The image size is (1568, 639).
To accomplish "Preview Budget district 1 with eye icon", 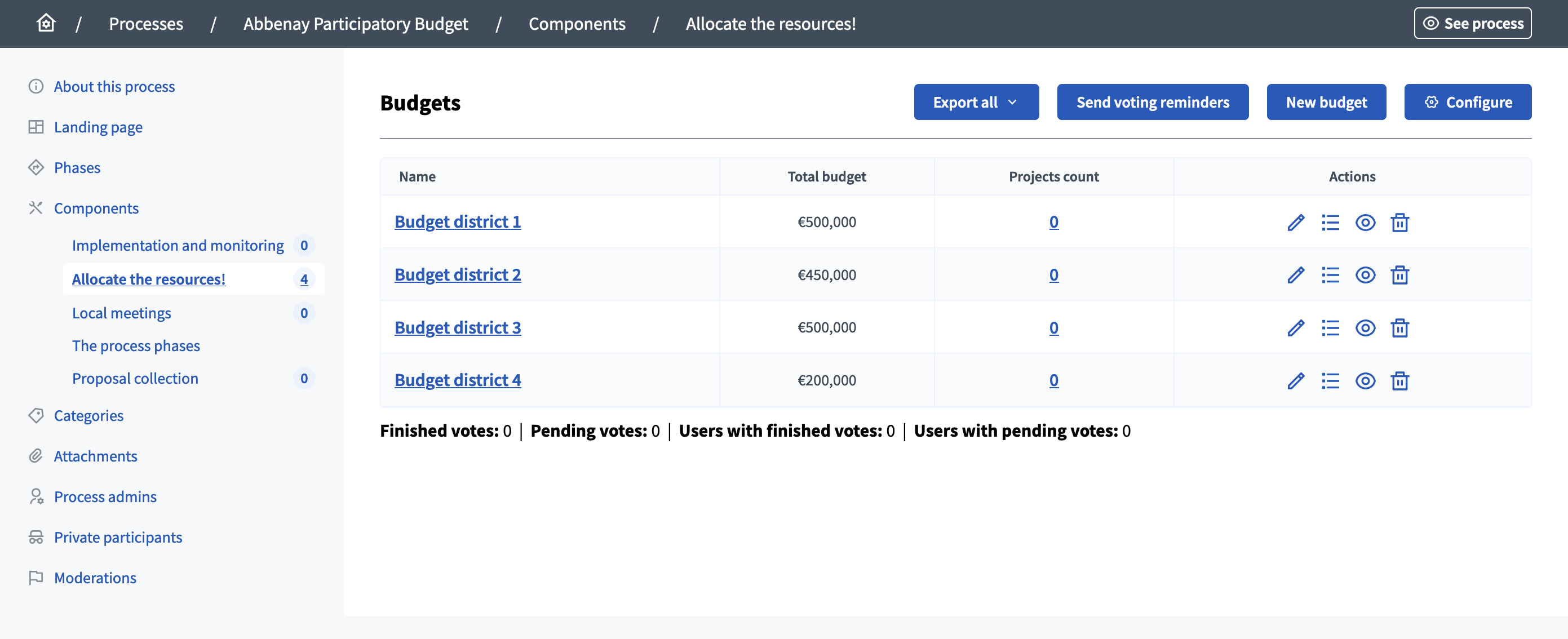I will 1365,223.
